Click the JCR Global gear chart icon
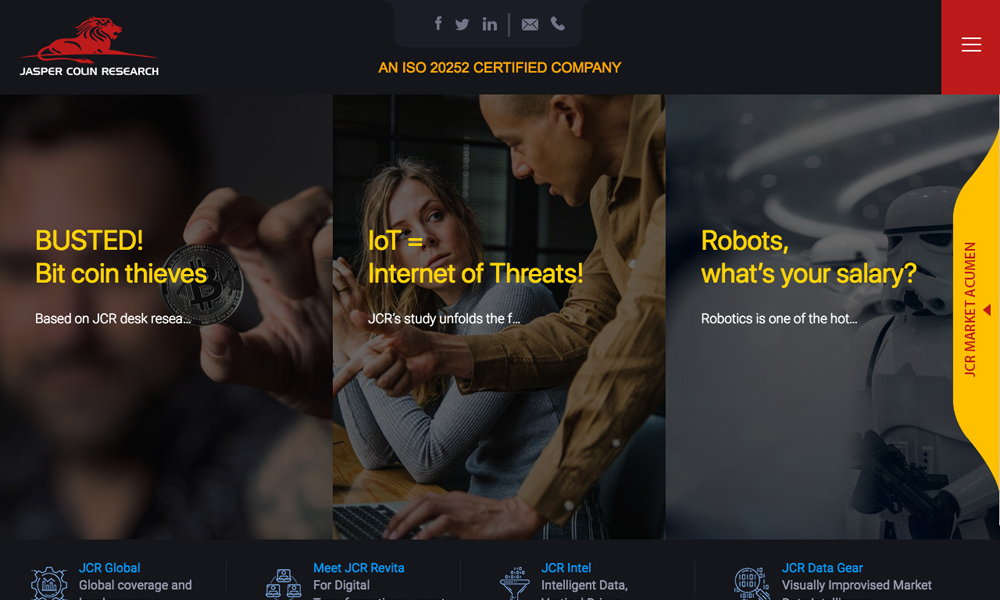1000x600 pixels. click(49, 583)
